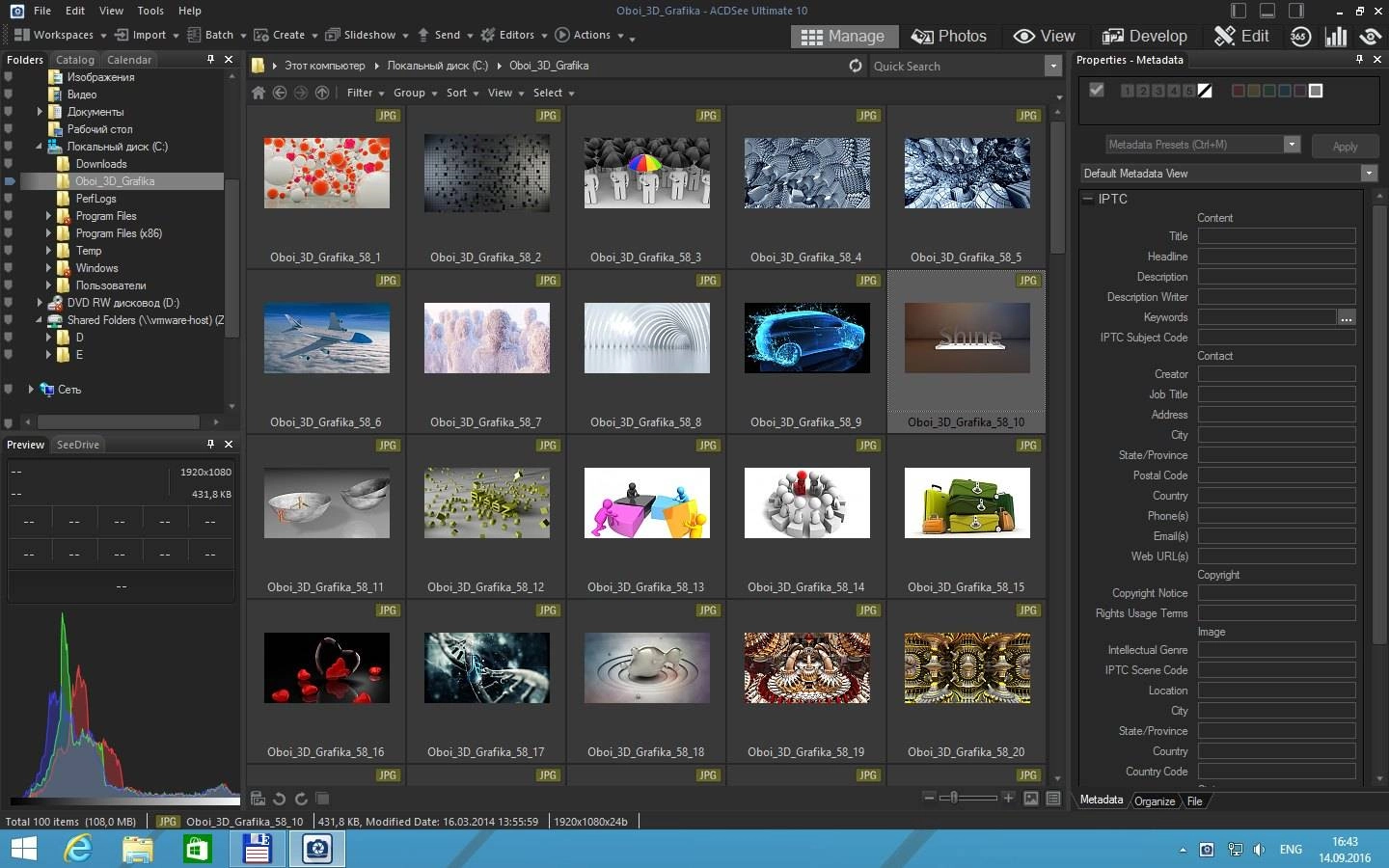This screenshot has width=1389, height=868.
Task: Click the SeeDrive eye-cloud mode icon
Action: pyautogui.click(x=1370, y=36)
